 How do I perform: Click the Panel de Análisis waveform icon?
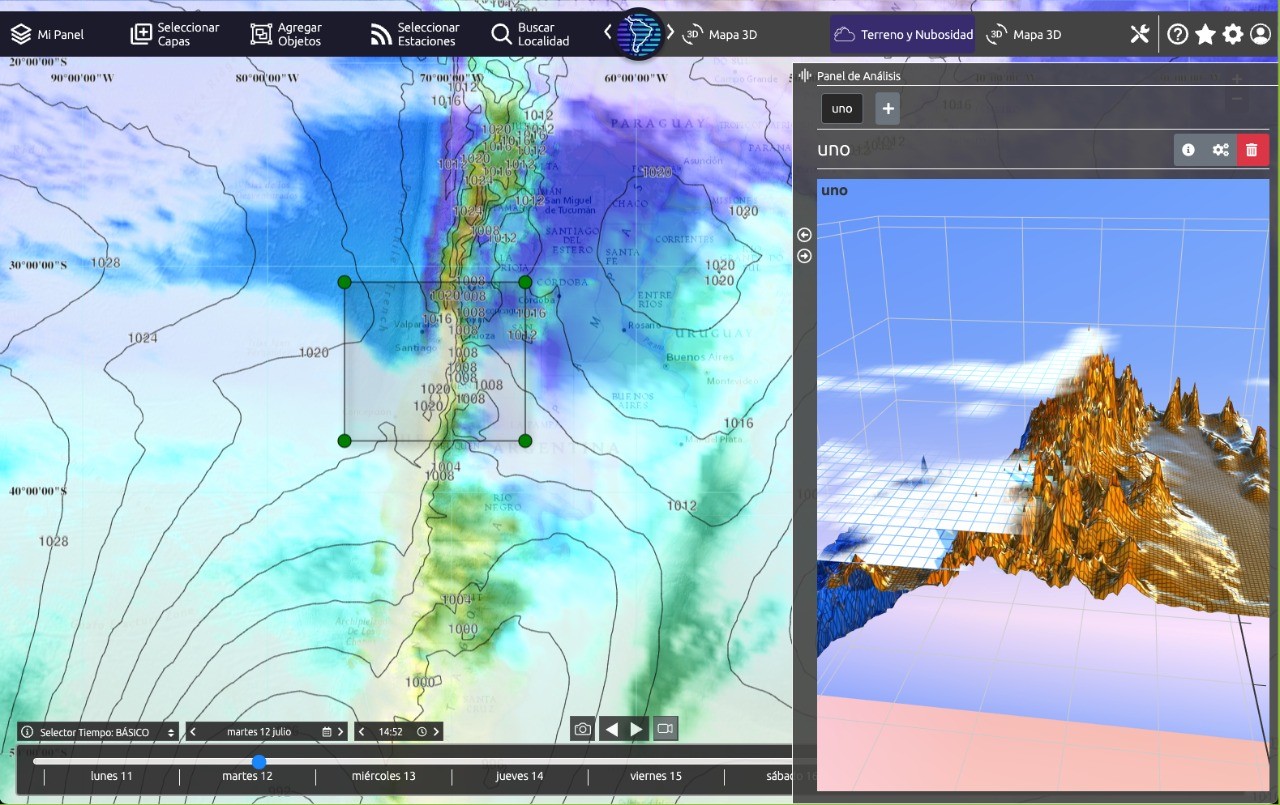tap(805, 76)
